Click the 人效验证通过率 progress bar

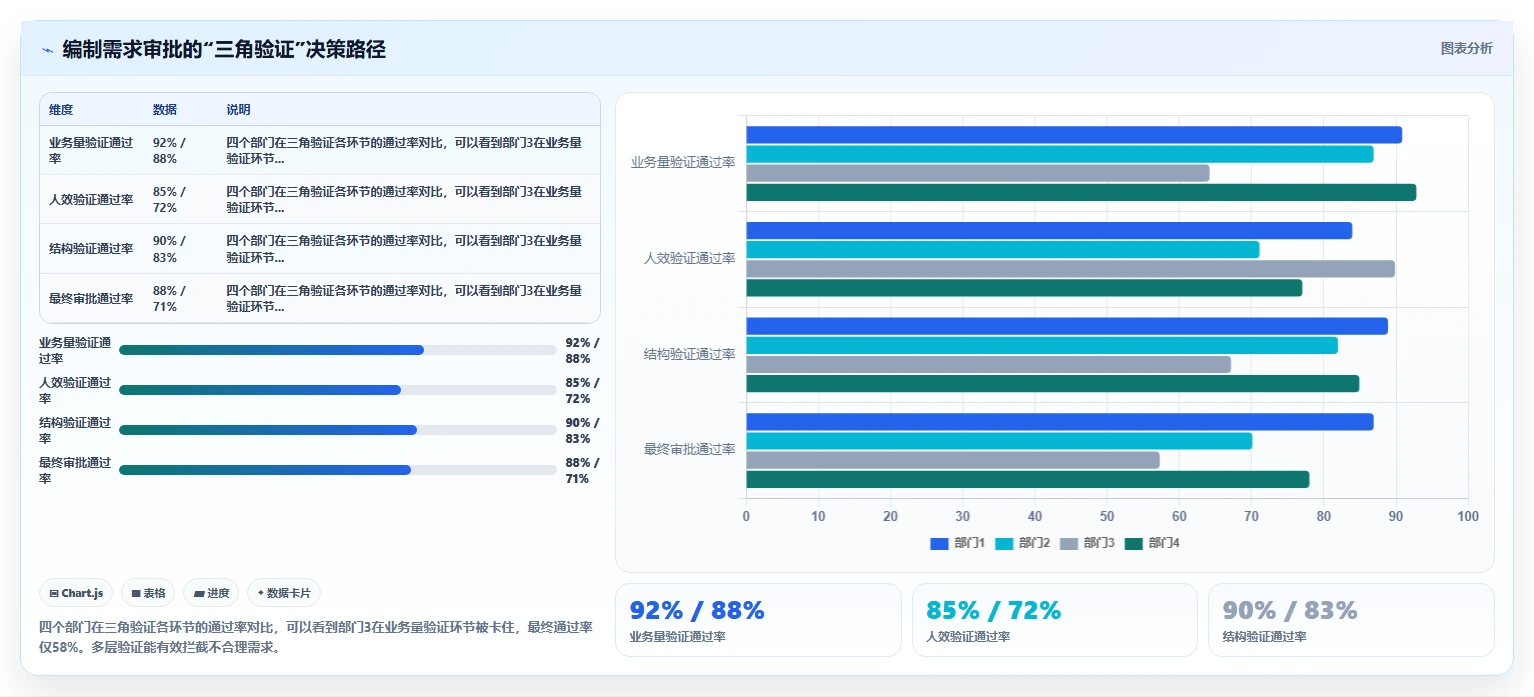(338, 390)
